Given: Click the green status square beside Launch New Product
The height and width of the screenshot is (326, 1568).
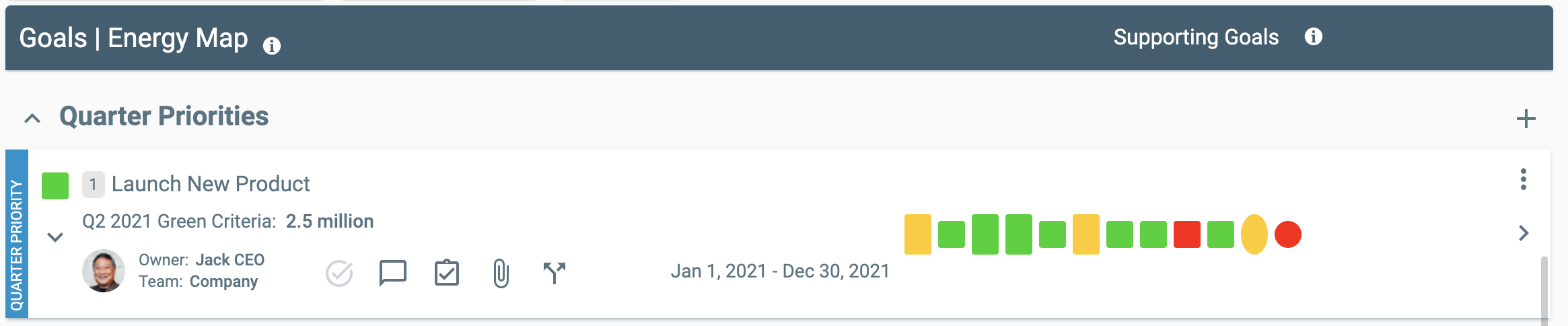Looking at the screenshot, I should click(x=55, y=186).
